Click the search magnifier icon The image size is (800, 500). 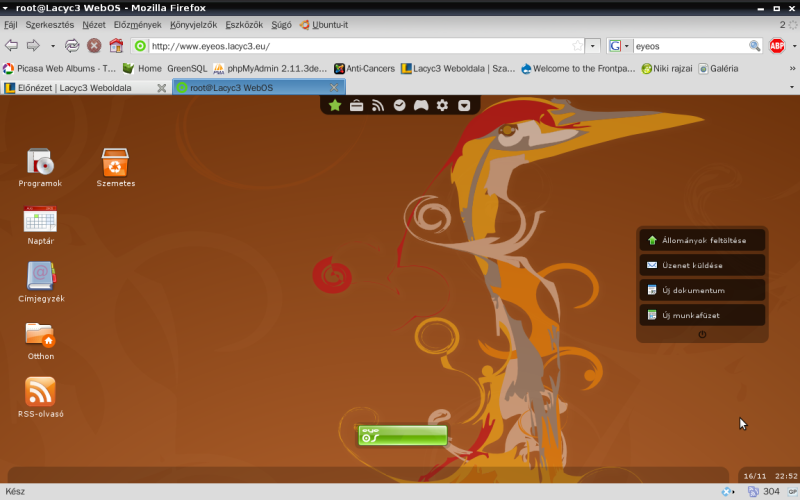pos(755,46)
